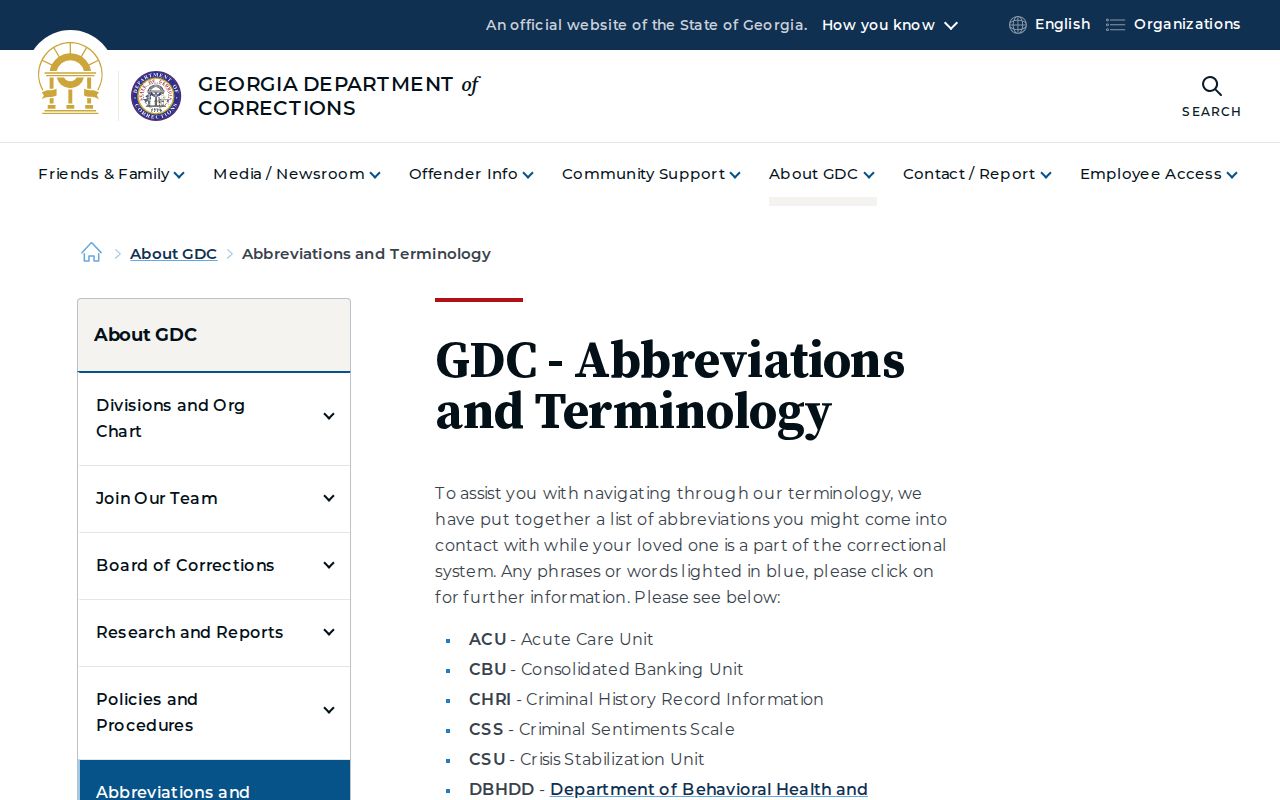
Task: Open the search magnifier icon
Action: click(x=1211, y=86)
